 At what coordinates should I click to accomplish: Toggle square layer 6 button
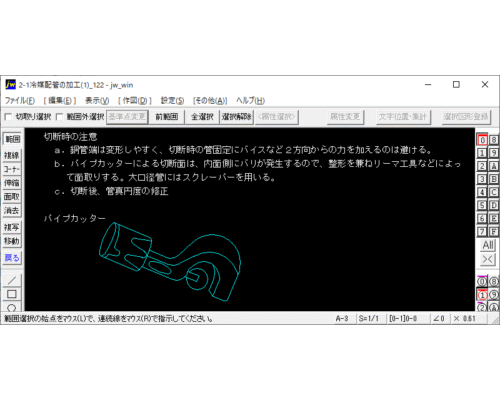click(482, 218)
